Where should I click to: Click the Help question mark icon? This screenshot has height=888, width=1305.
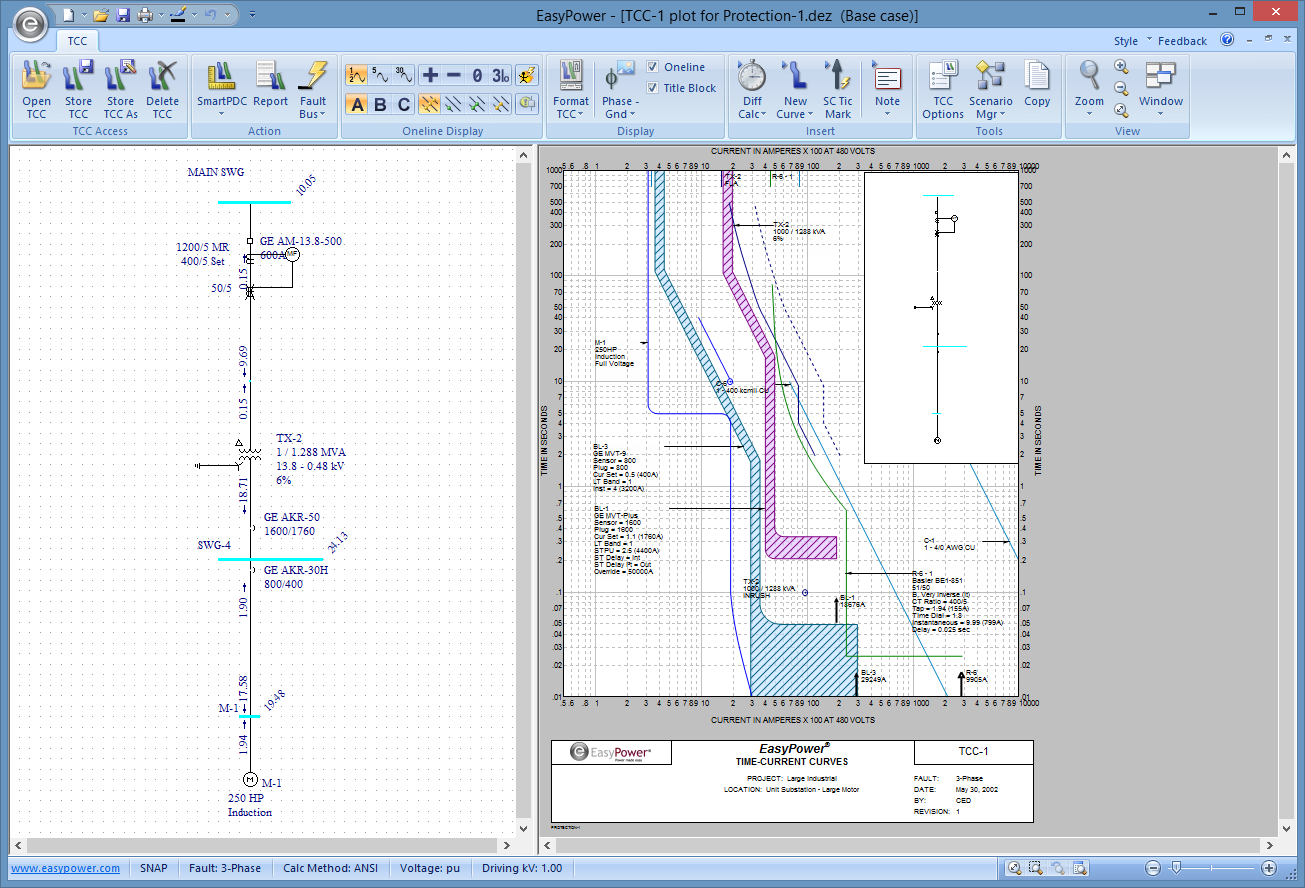pyautogui.click(x=1226, y=40)
